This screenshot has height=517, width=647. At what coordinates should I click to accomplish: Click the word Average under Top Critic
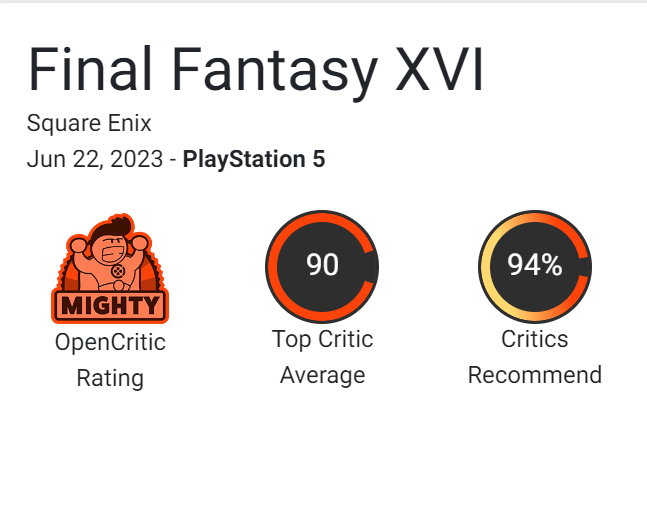point(322,375)
